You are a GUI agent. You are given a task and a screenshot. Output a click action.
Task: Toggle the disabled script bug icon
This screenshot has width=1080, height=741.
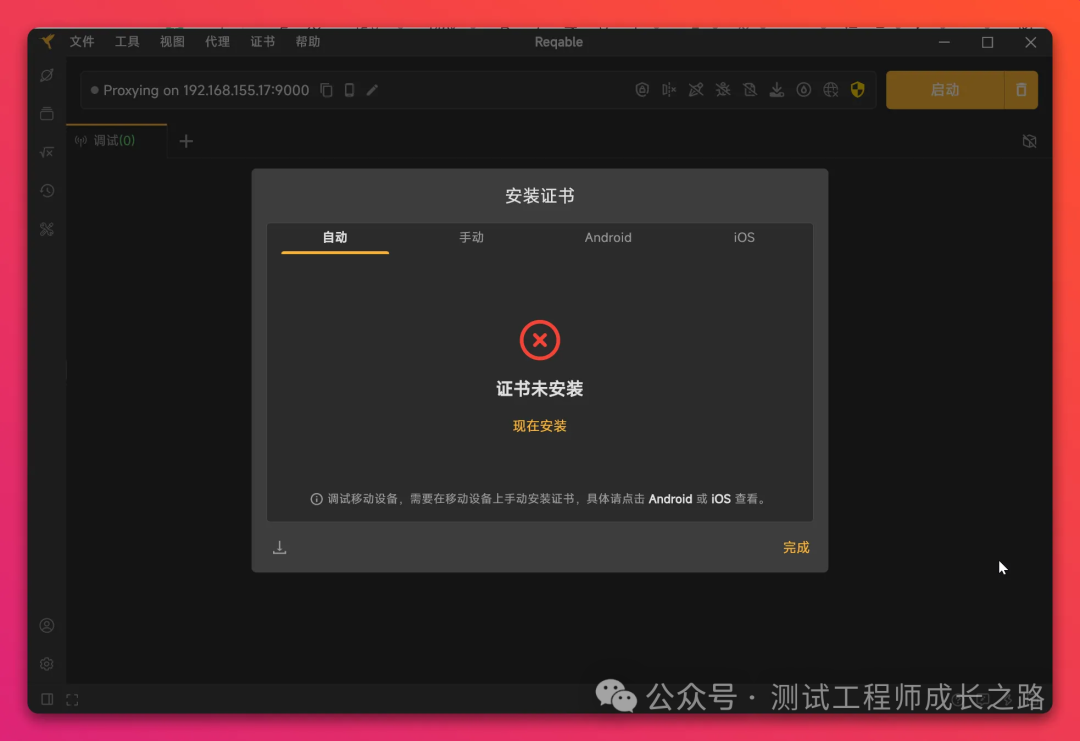tap(723, 90)
